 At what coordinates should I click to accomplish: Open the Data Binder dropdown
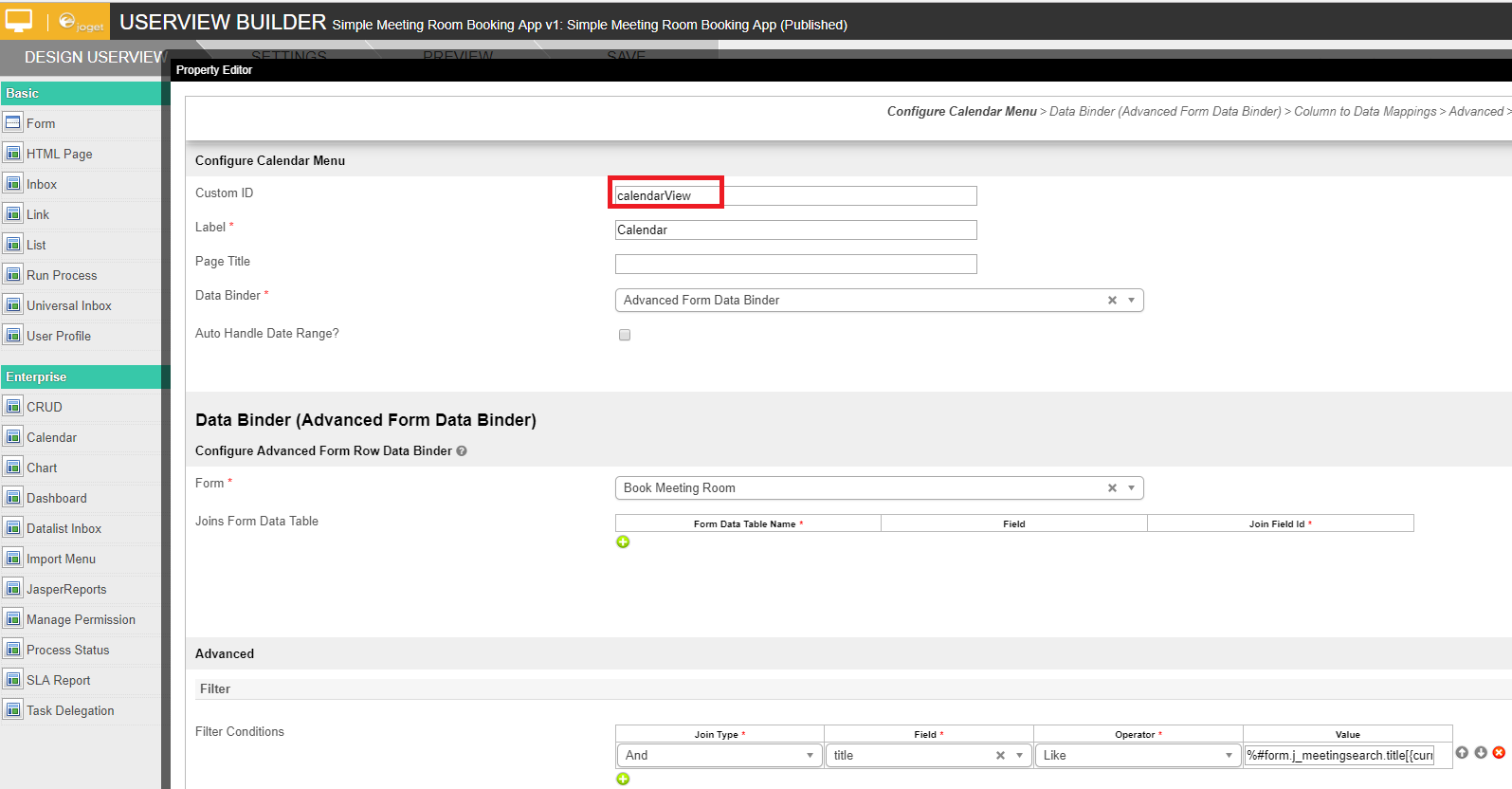1131,301
